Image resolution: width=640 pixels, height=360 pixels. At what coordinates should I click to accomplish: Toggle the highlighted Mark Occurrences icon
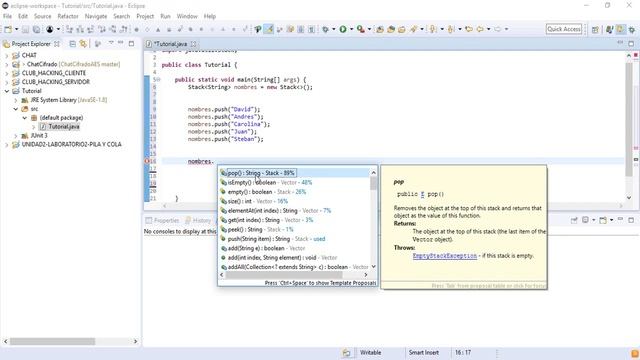click(269, 29)
